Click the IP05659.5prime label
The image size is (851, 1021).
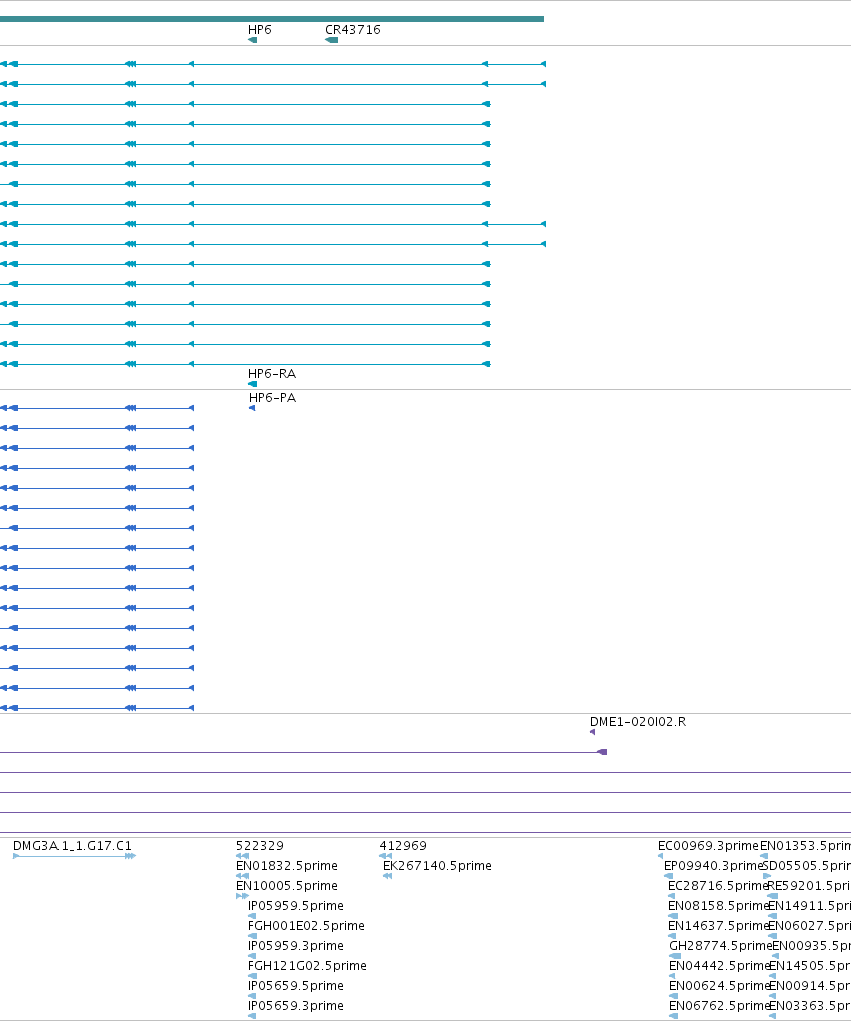(296, 986)
